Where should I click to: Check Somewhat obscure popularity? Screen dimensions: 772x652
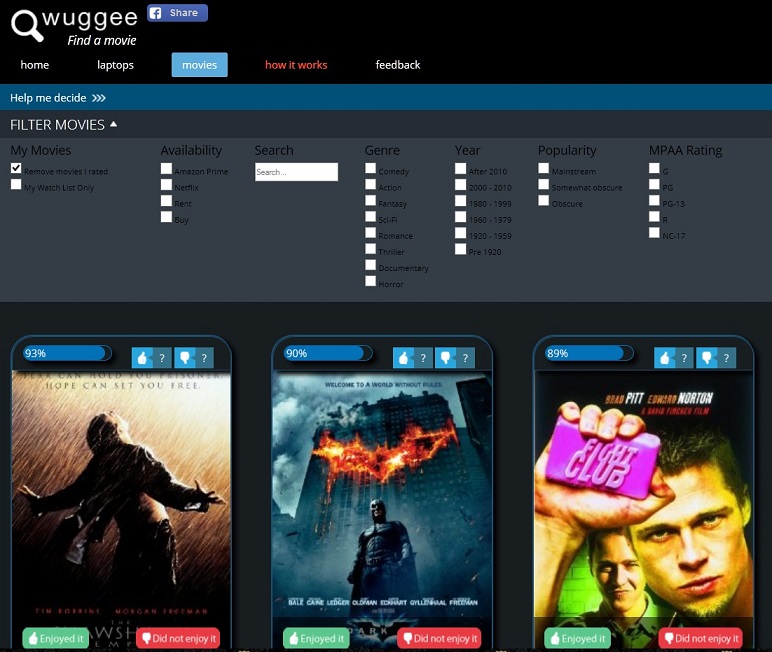pos(544,184)
